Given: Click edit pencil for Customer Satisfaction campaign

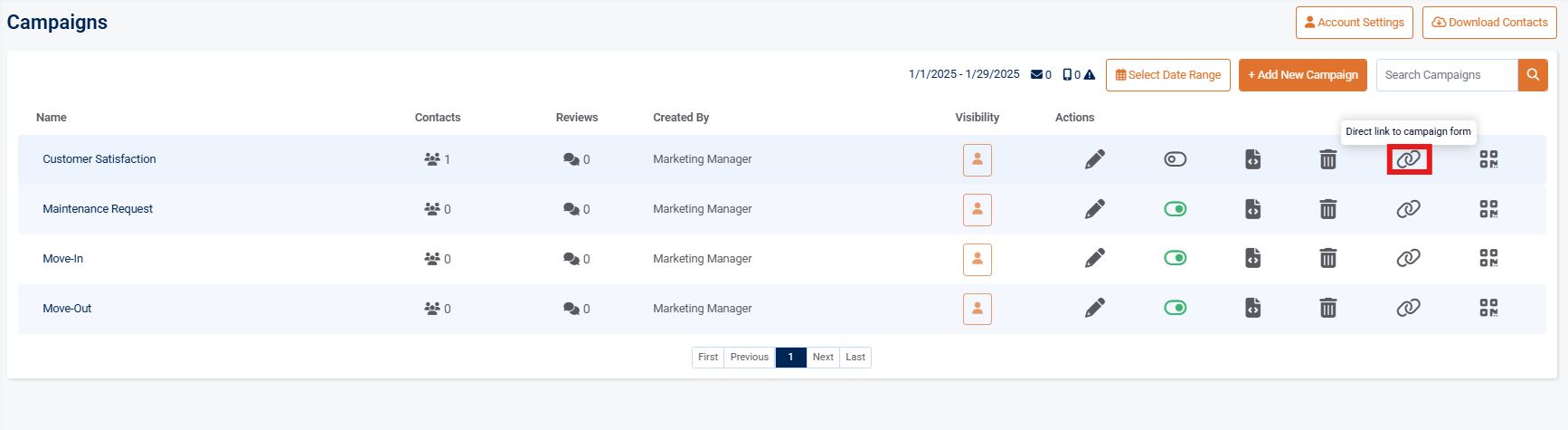Looking at the screenshot, I should [x=1094, y=159].
